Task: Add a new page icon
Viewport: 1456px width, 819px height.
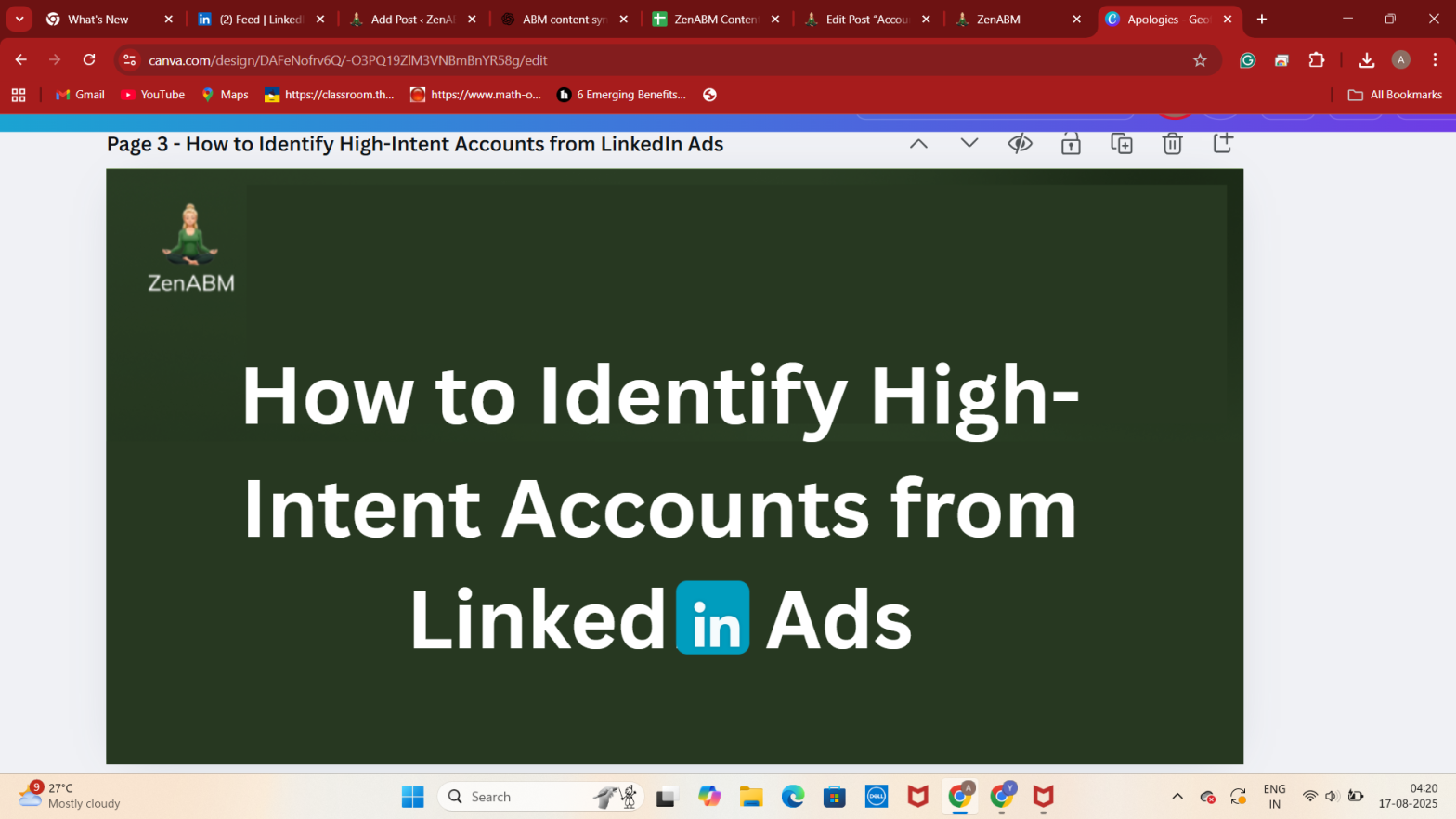Action: [1223, 143]
